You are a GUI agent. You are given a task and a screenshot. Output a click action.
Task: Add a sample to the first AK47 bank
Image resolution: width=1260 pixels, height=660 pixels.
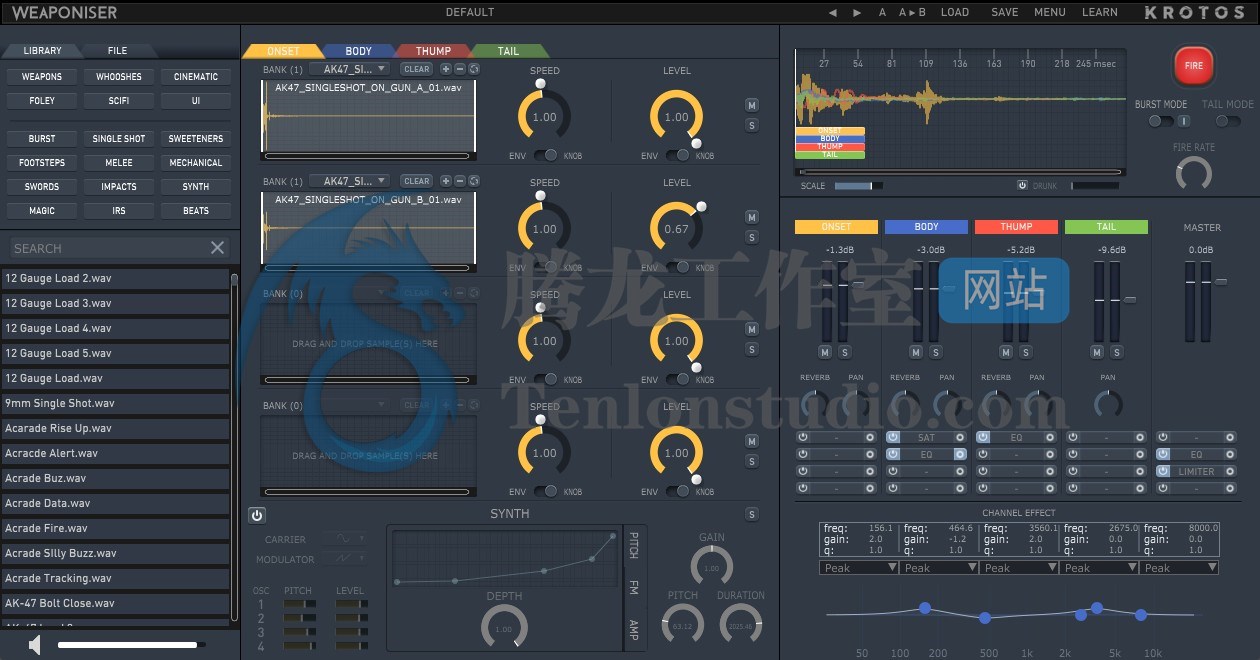point(445,69)
